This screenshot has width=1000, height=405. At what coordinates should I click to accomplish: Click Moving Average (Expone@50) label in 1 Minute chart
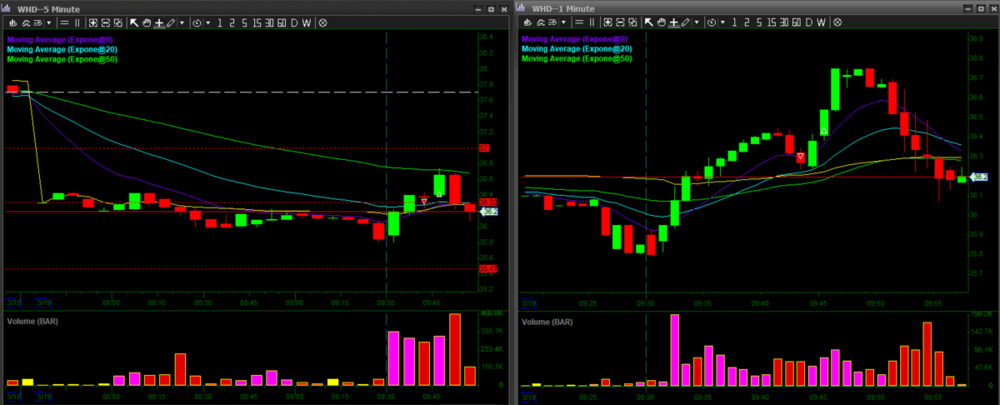coord(577,59)
